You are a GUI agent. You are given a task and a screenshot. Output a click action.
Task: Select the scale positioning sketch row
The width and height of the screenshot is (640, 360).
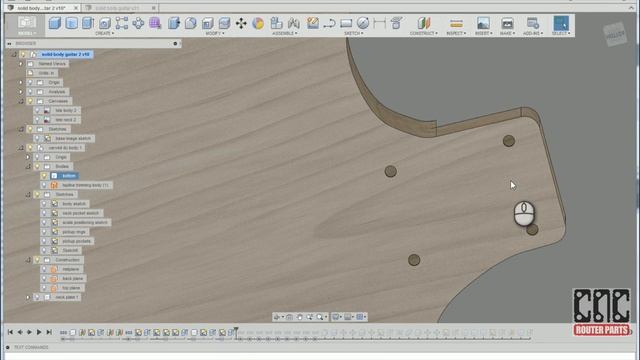[76, 222]
